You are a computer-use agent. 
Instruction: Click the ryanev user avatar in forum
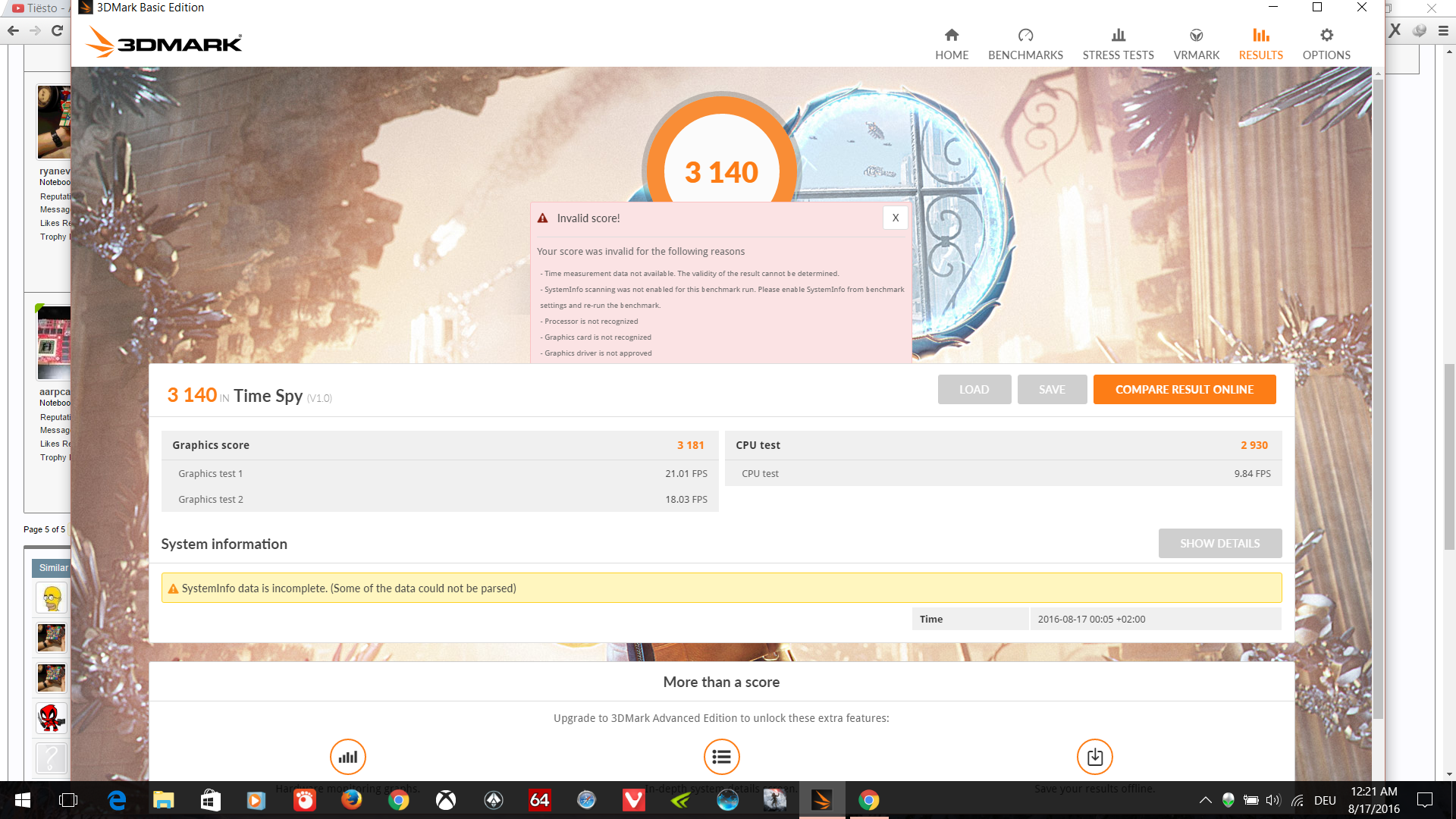(x=54, y=121)
